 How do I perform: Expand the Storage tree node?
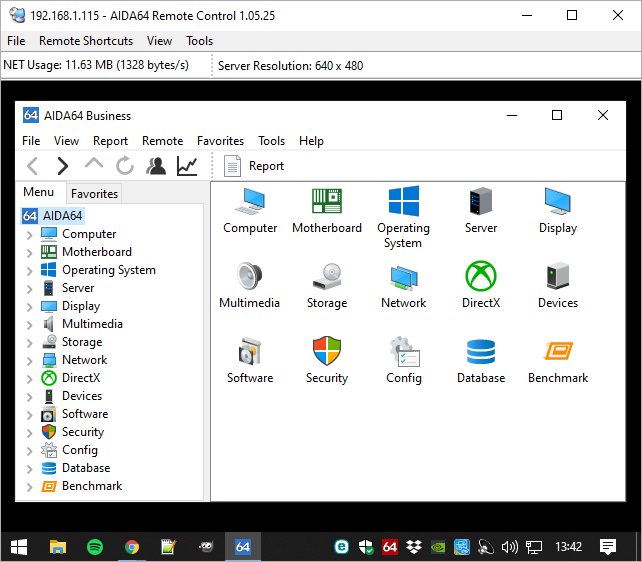coord(29,343)
